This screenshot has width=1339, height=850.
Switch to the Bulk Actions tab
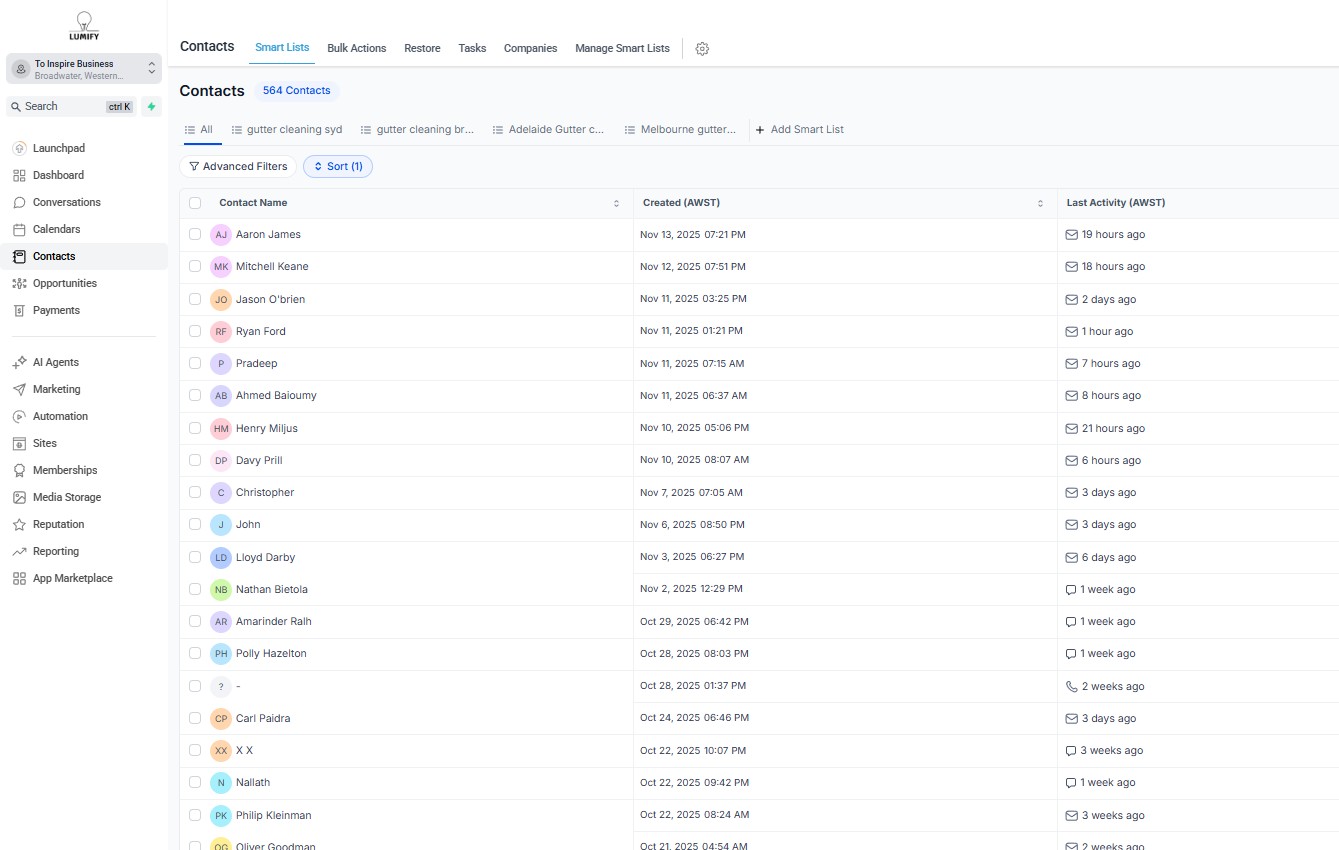[356, 48]
